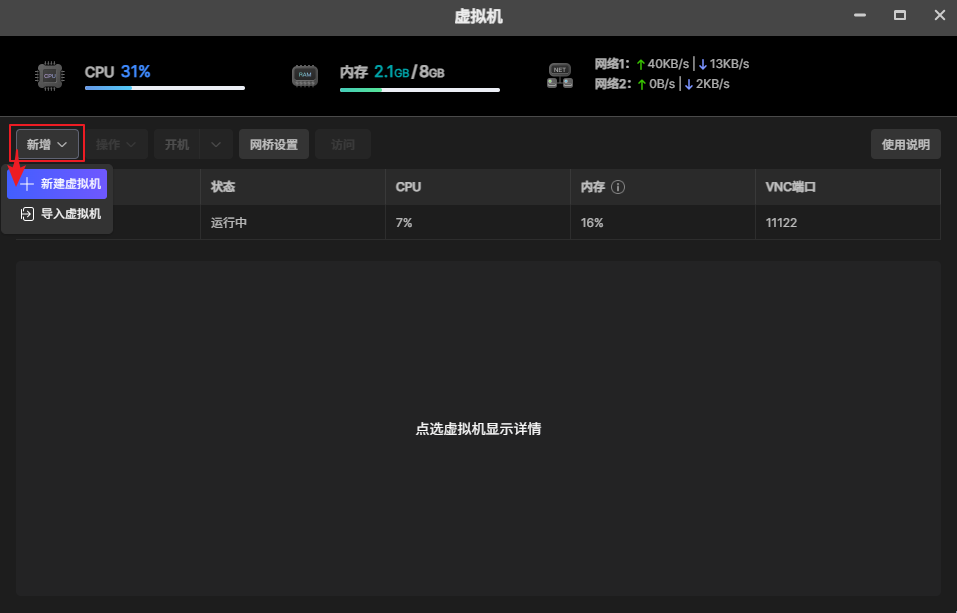Viewport: 957px width, 613px height.
Task: Click the blue download arrow for 网络2
Action: pos(688,84)
